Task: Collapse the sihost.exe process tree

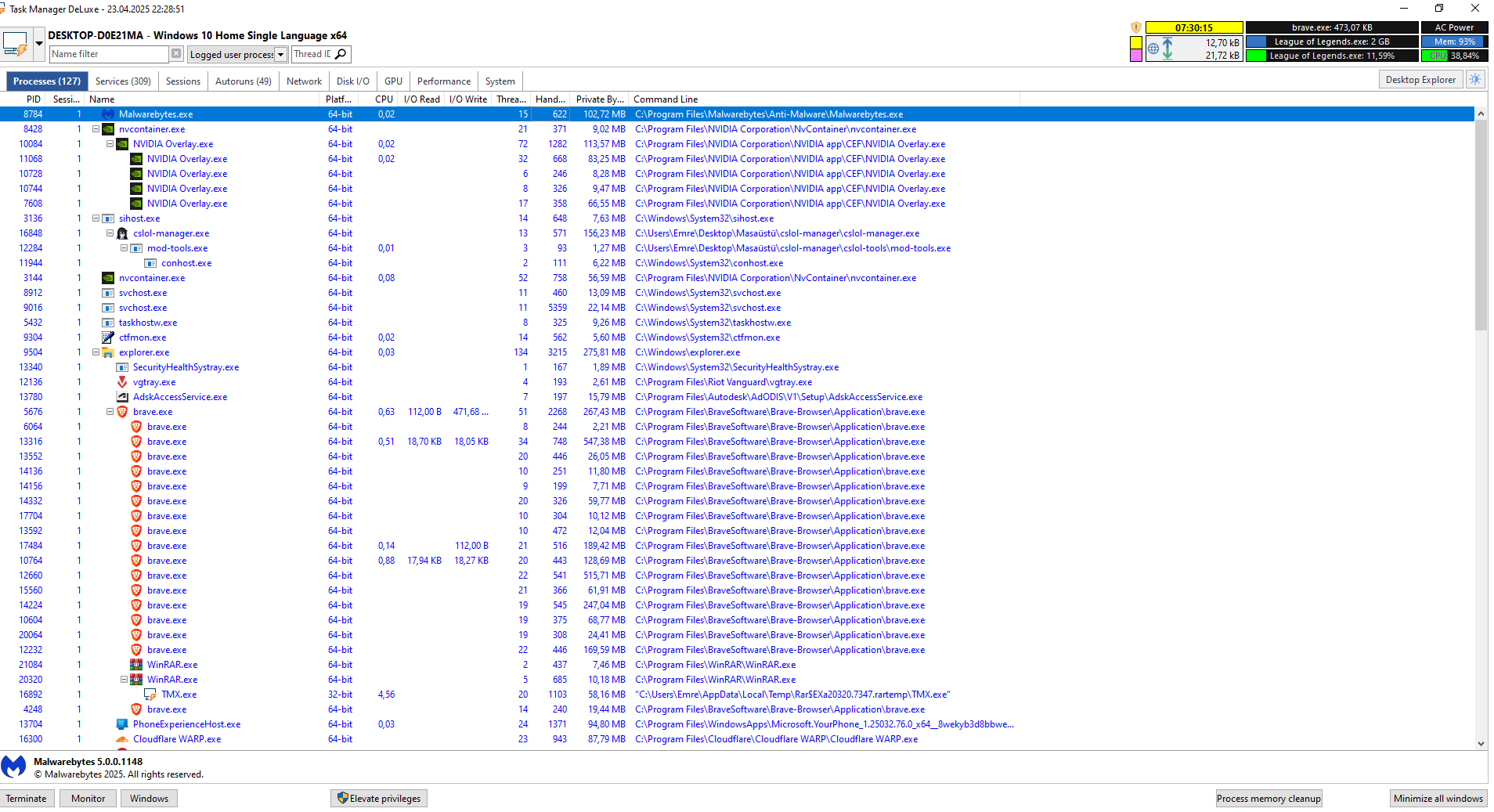Action: click(x=96, y=218)
